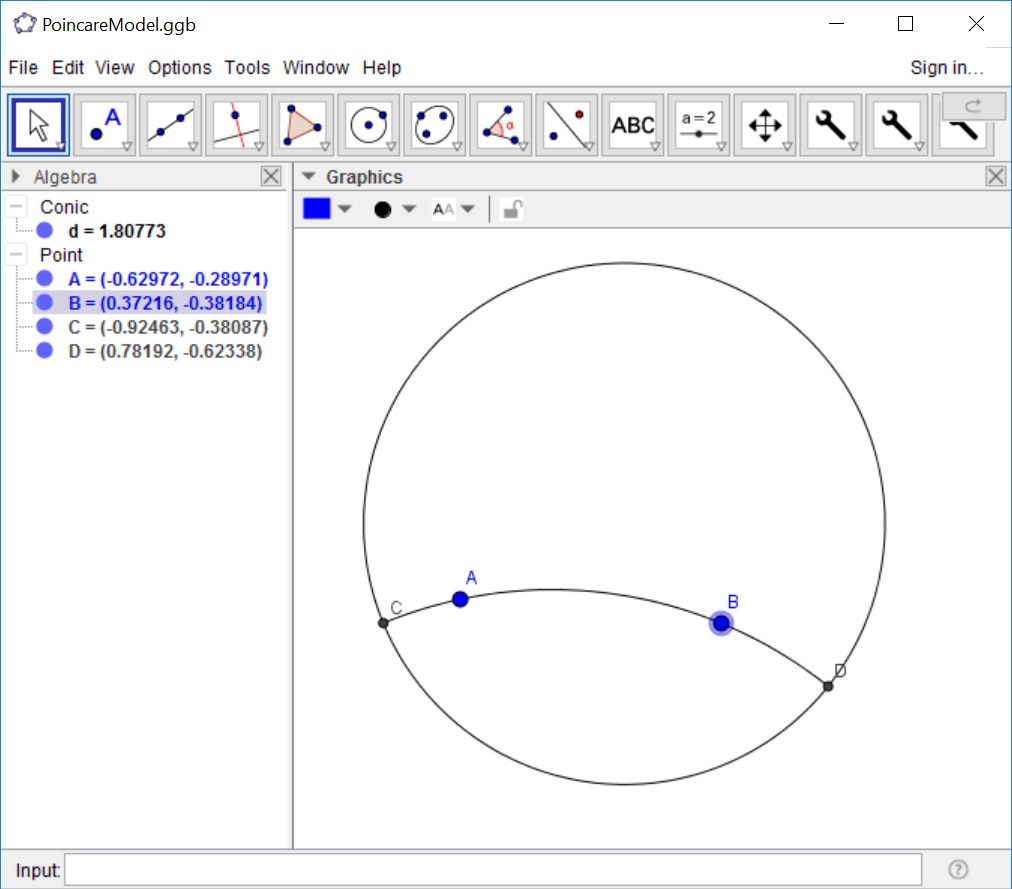Click the Sign in... link

pos(946,68)
